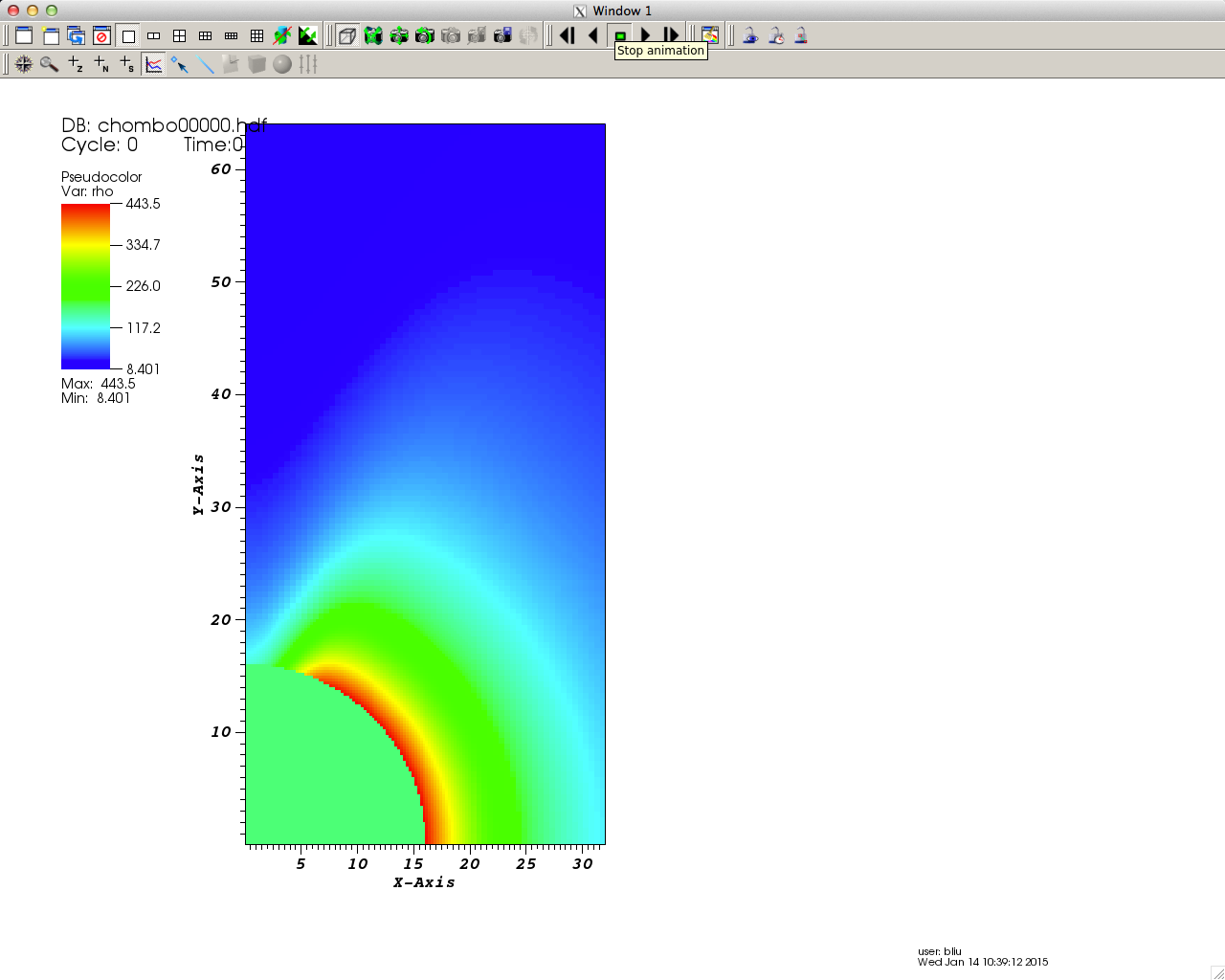Image resolution: width=1225 pixels, height=980 pixels.
Task: Create a new visualization window
Action: point(24,35)
